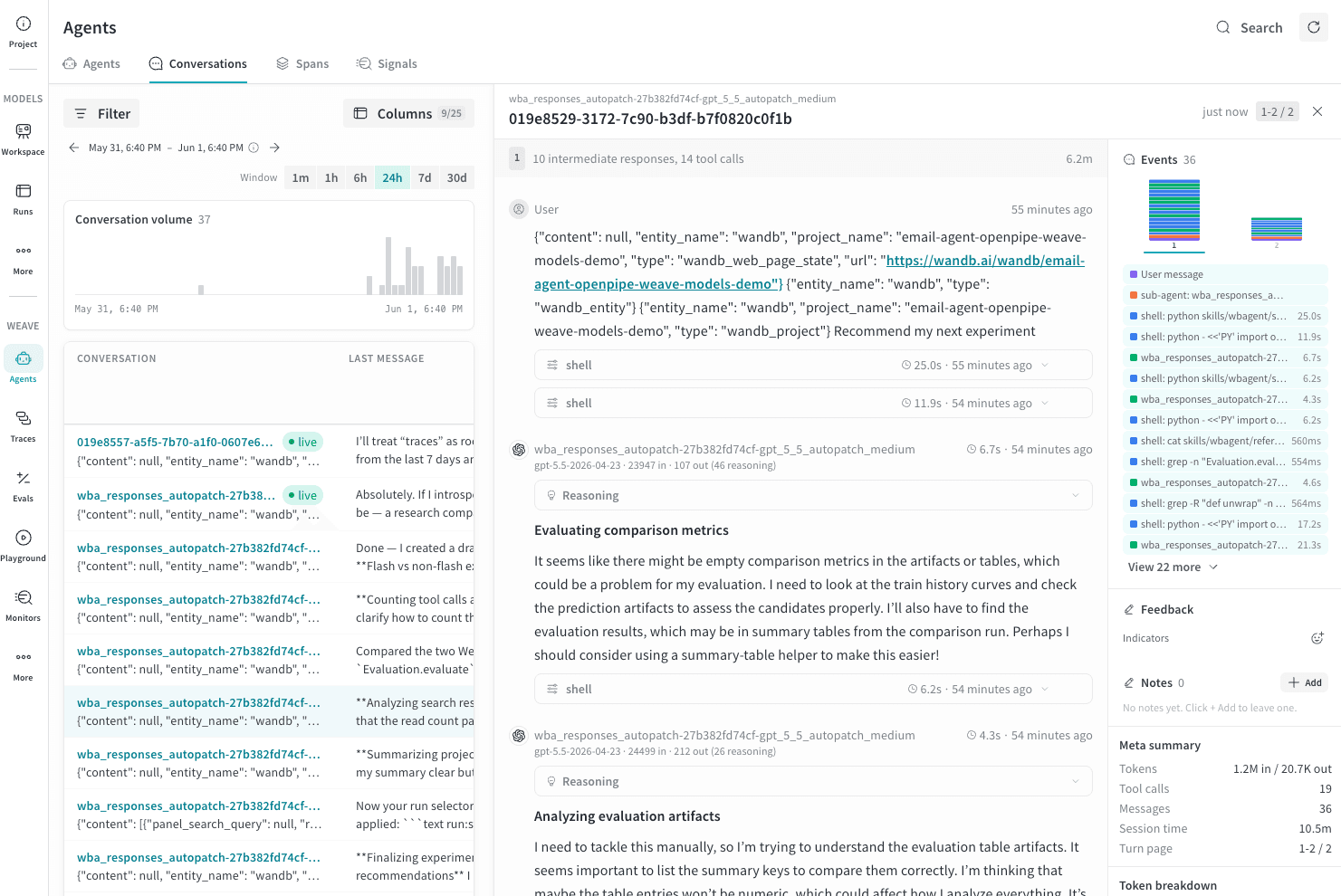Open Traces in the sidebar

(x=24, y=425)
